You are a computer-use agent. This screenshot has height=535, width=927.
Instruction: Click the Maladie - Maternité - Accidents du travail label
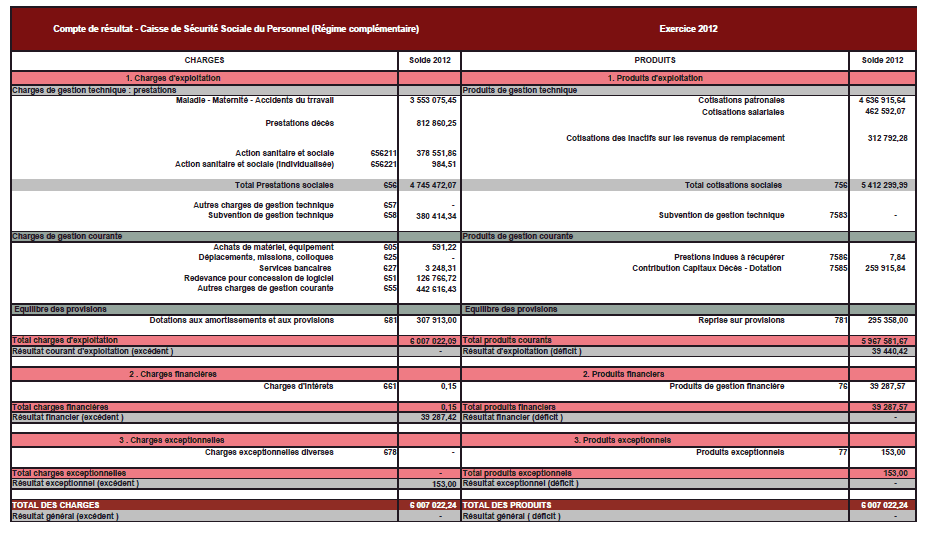[254, 101]
